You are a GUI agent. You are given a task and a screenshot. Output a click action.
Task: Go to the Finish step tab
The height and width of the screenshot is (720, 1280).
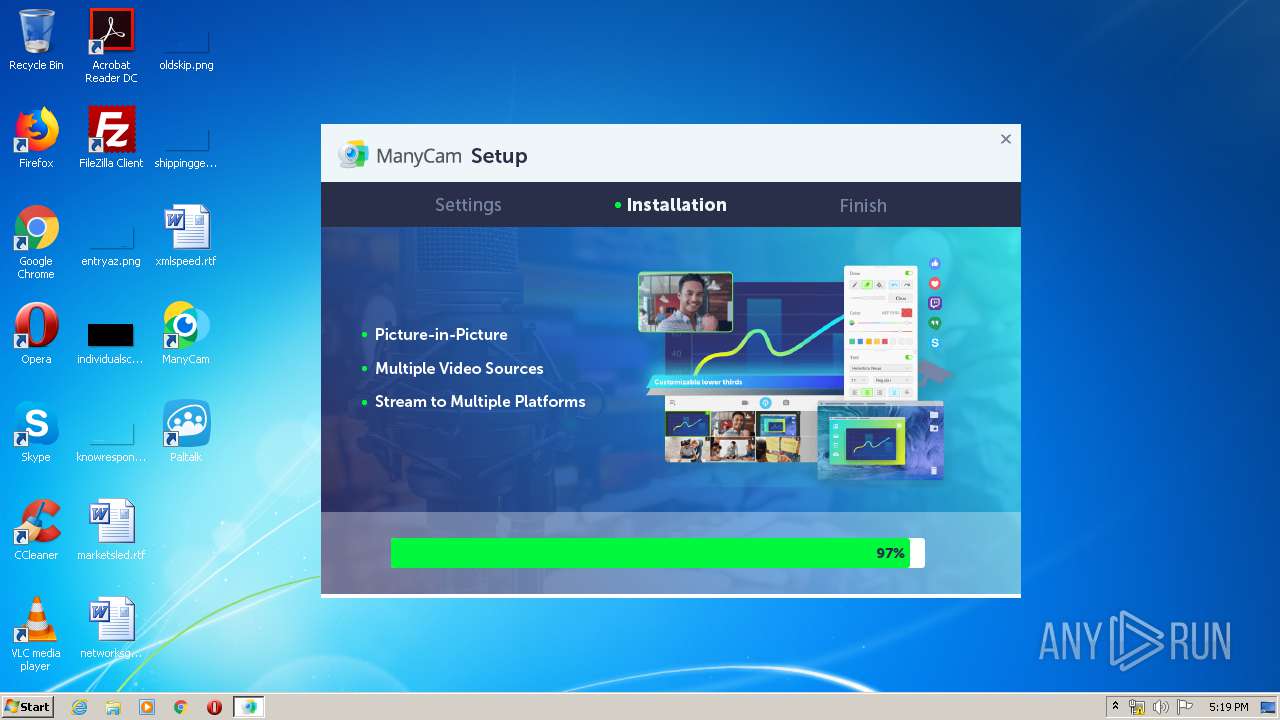pos(863,205)
